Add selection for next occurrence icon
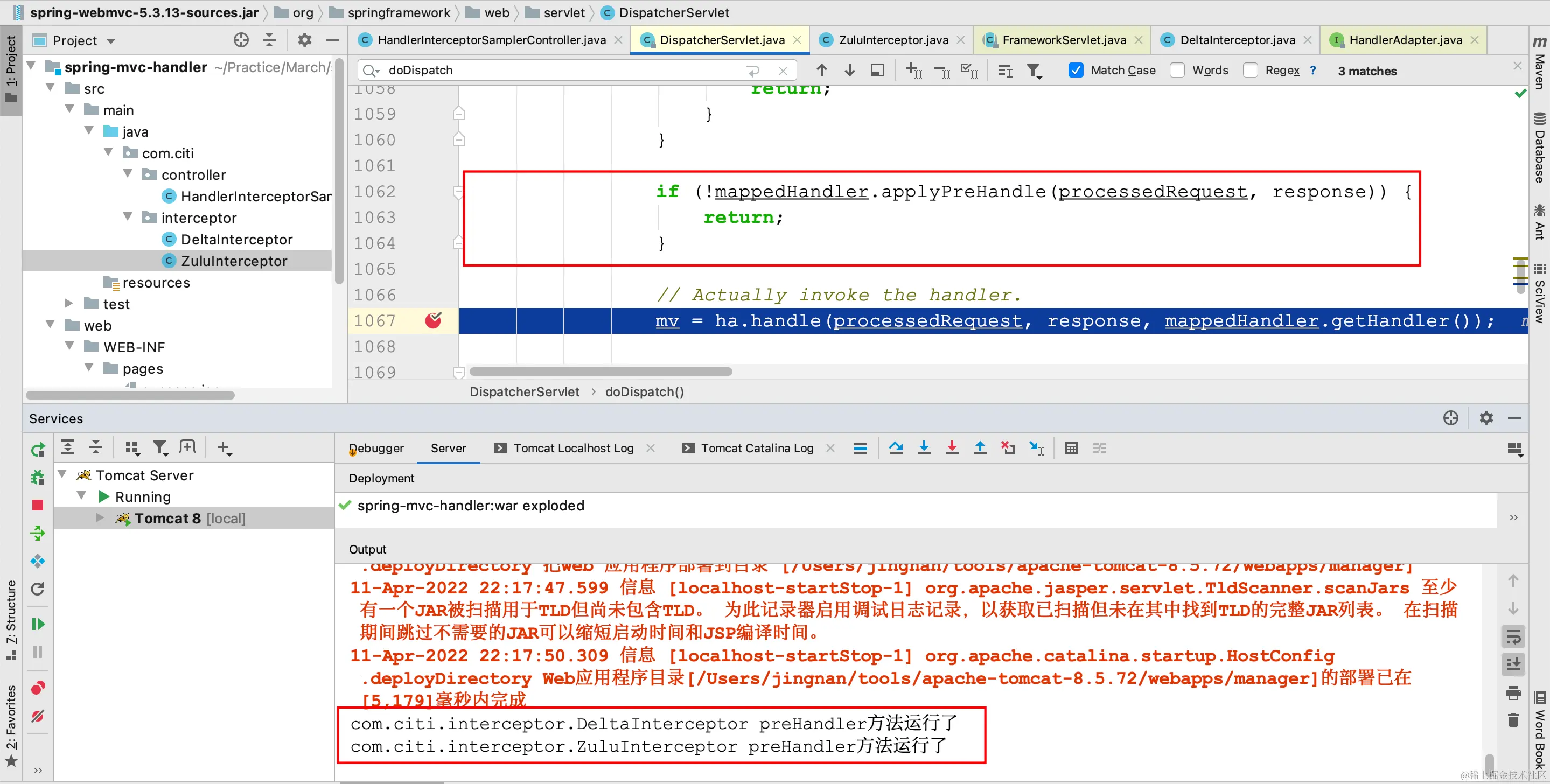The height and width of the screenshot is (784, 1550). pos(914,71)
